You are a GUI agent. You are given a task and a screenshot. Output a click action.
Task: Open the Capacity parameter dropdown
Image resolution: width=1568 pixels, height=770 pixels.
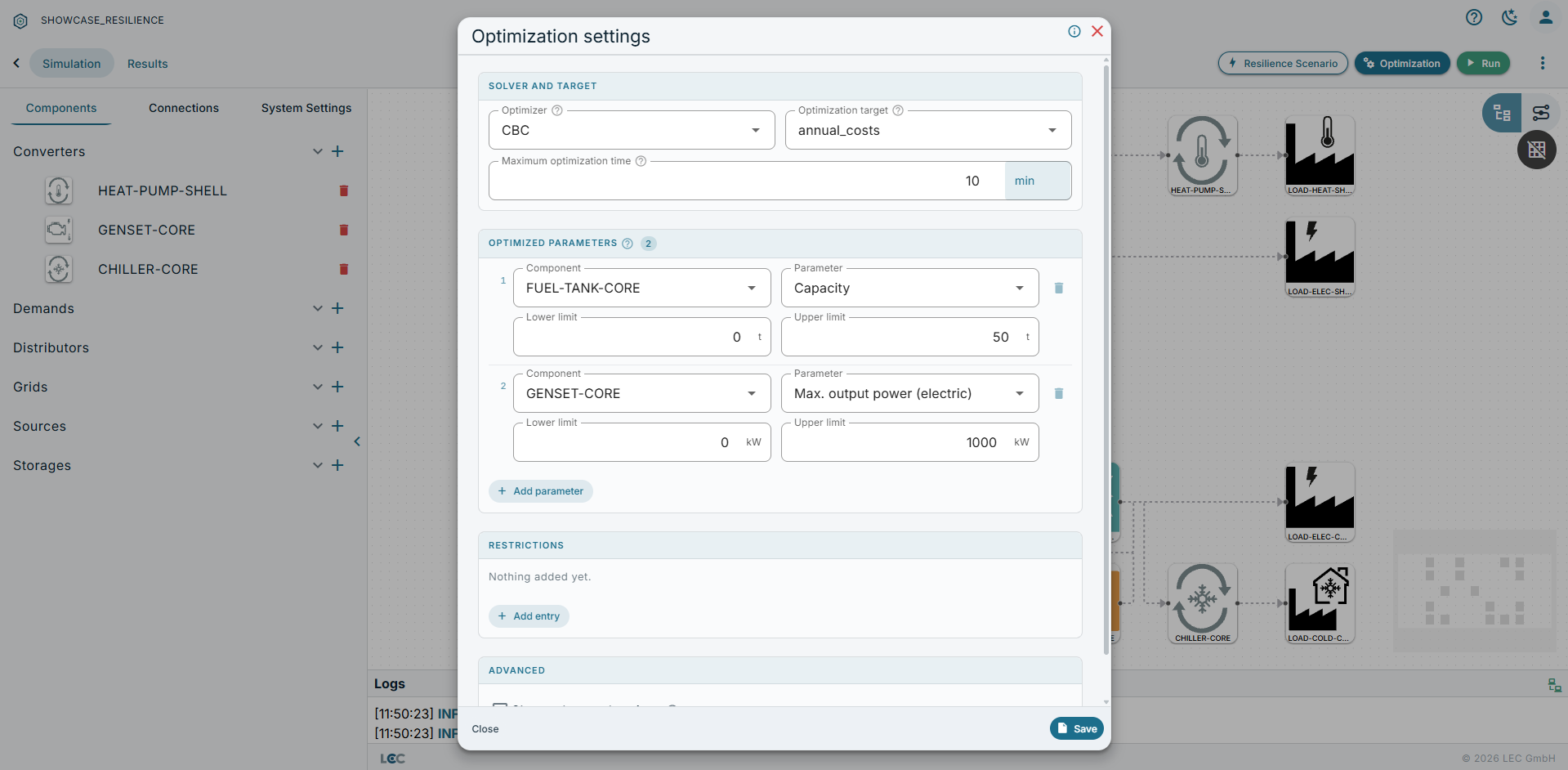[910, 288]
